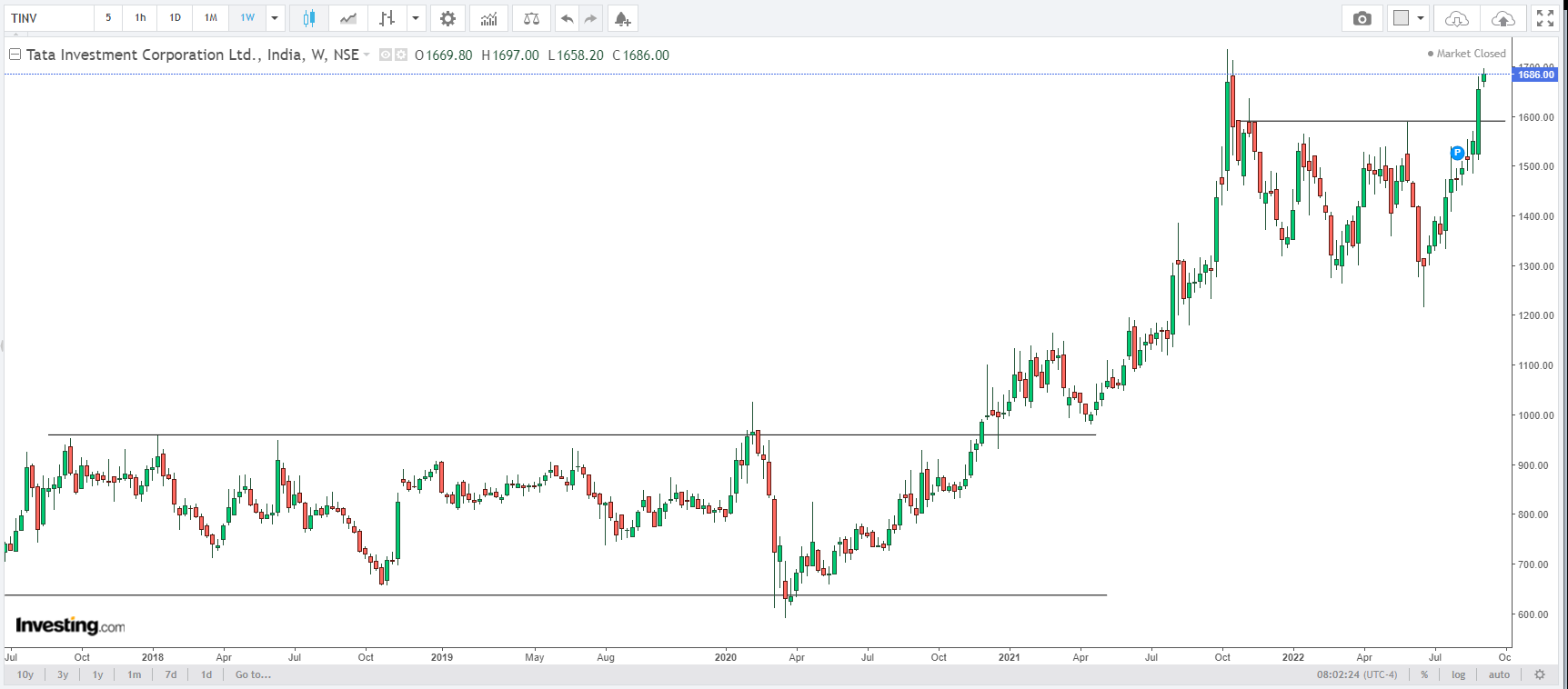Viewport: 1568px width, 689px height.
Task: Select the horizontal resistance line near 960
Action: (x=571, y=434)
